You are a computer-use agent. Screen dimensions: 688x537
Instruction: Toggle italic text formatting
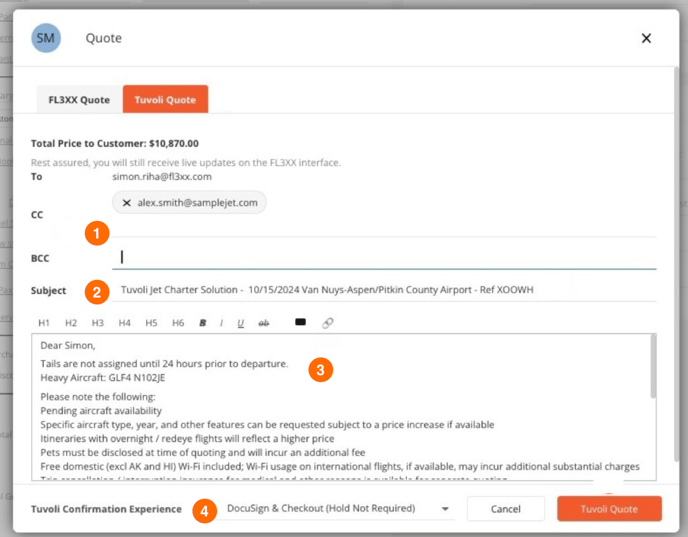pos(222,323)
